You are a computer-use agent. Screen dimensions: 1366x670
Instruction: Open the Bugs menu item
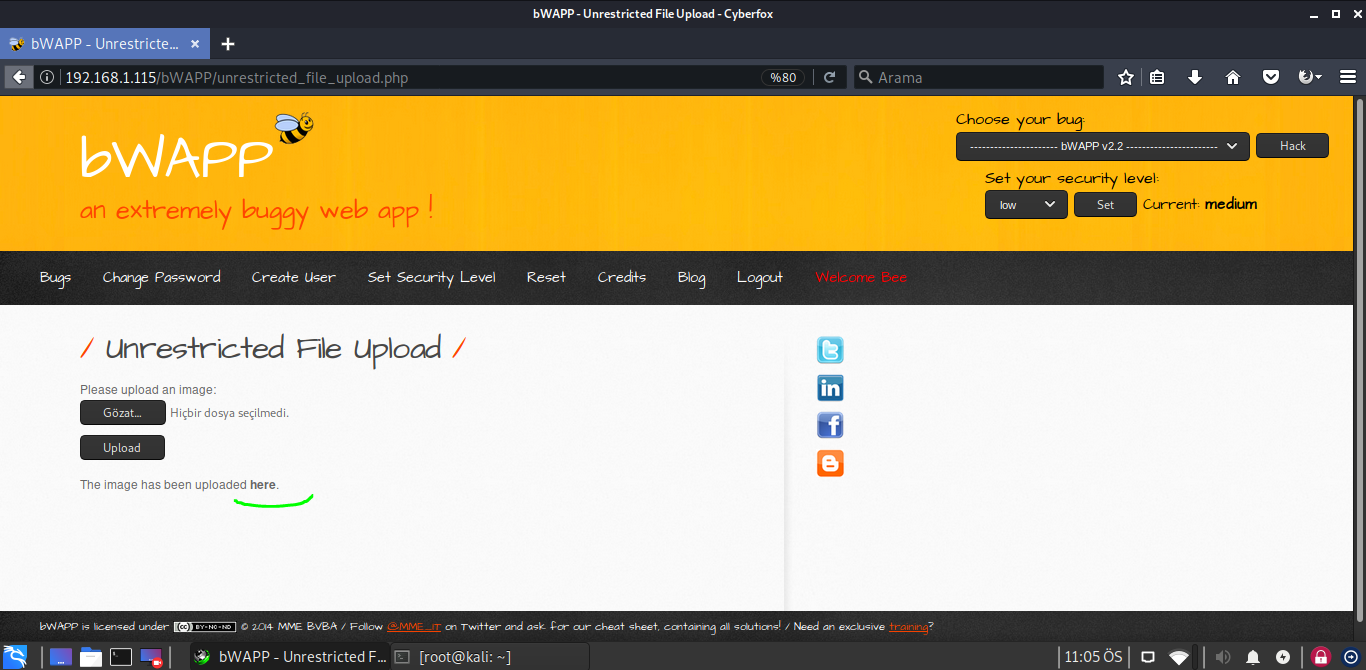pos(55,277)
